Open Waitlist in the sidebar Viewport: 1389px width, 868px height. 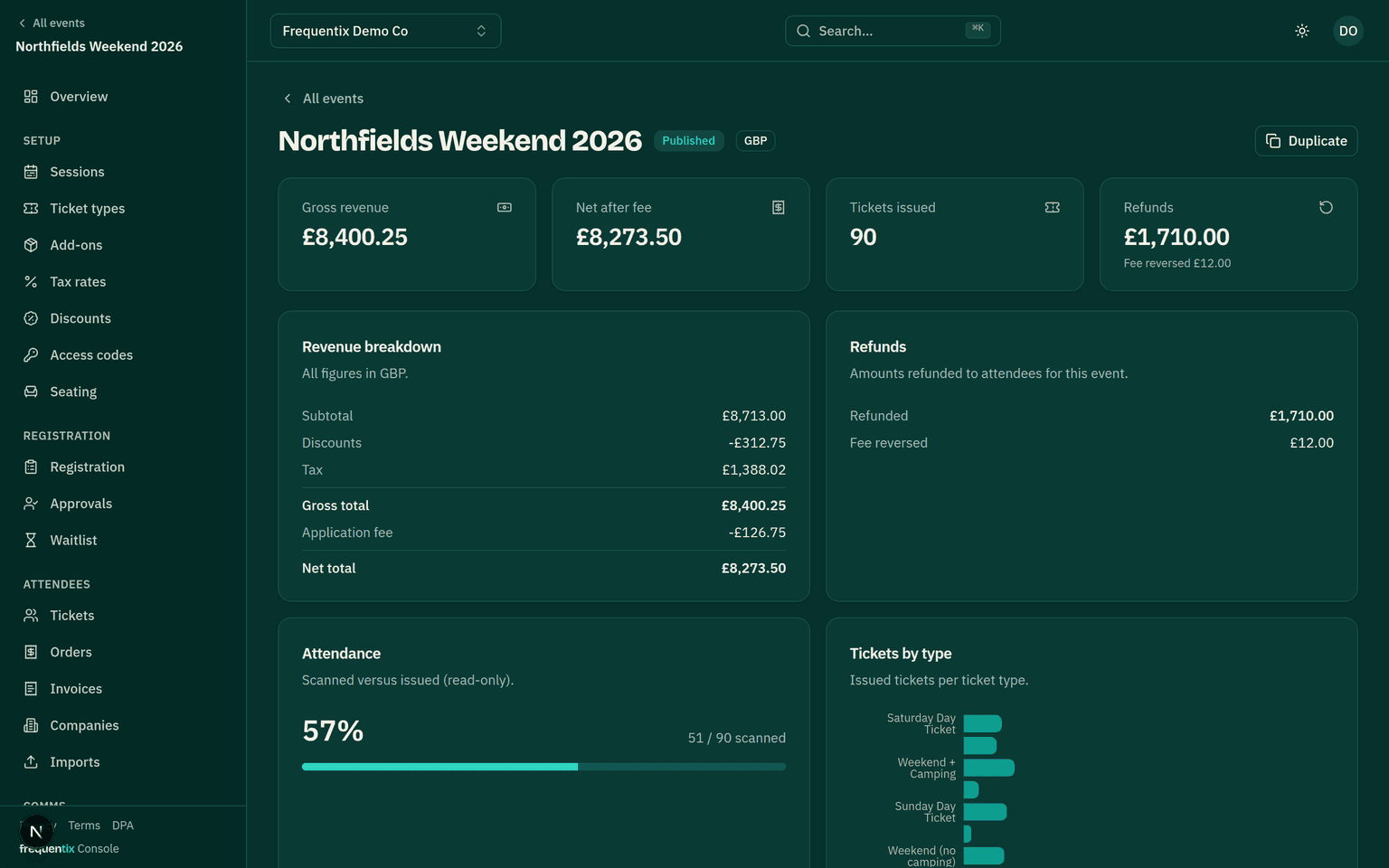coord(123,540)
